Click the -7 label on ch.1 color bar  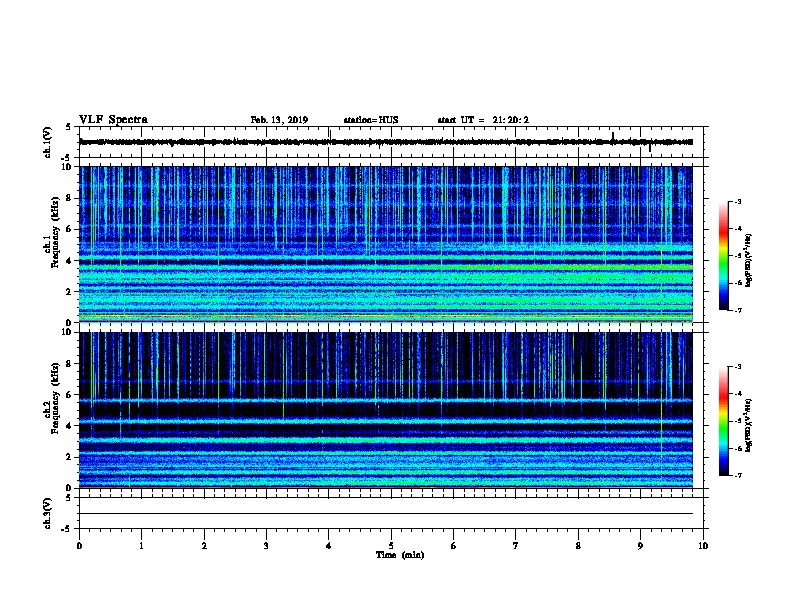pyautogui.click(x=737, y=310)
